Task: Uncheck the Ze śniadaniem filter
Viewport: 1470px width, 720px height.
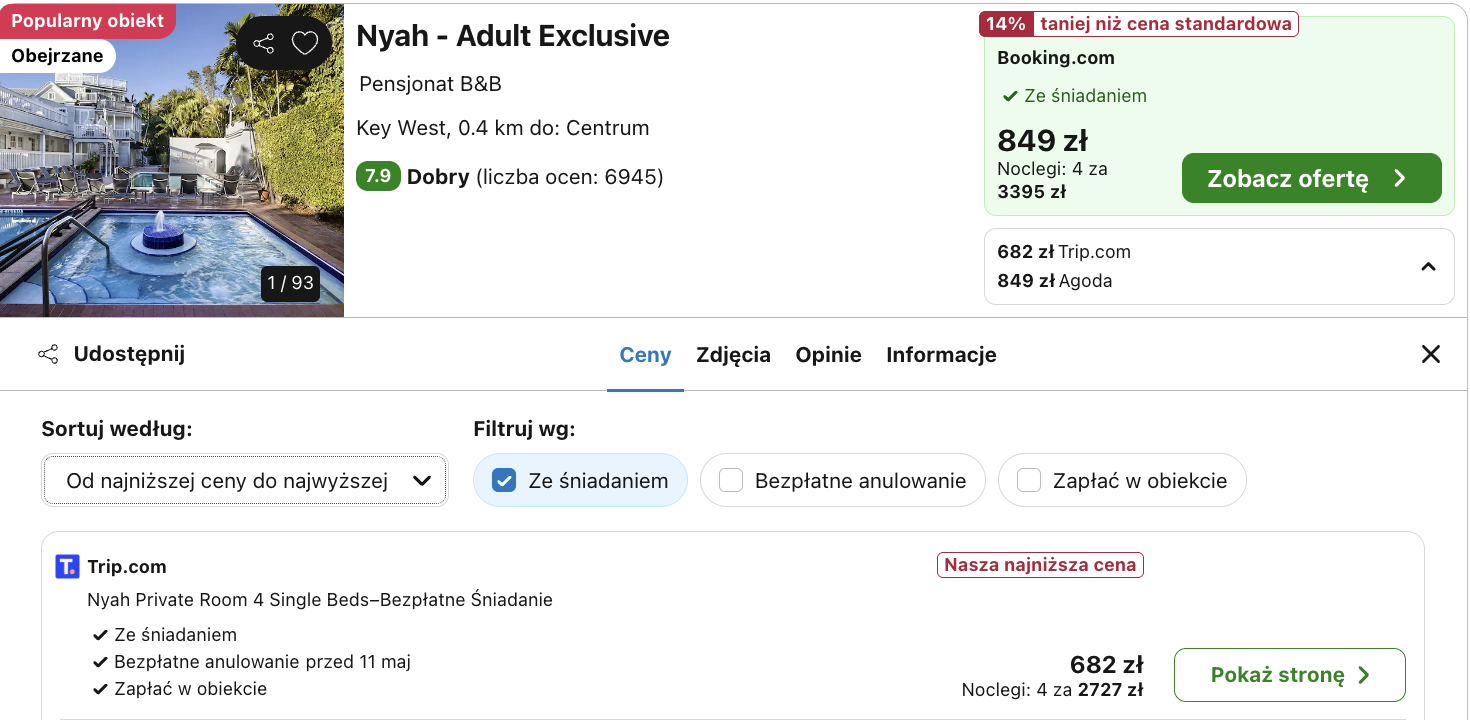Action: pos(504,481)
